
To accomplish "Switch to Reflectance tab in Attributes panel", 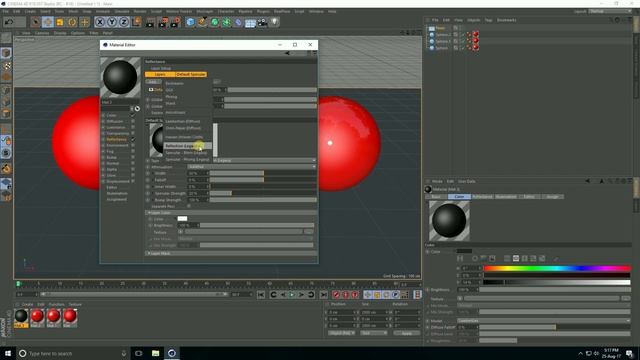I will [x=482, y=197].
